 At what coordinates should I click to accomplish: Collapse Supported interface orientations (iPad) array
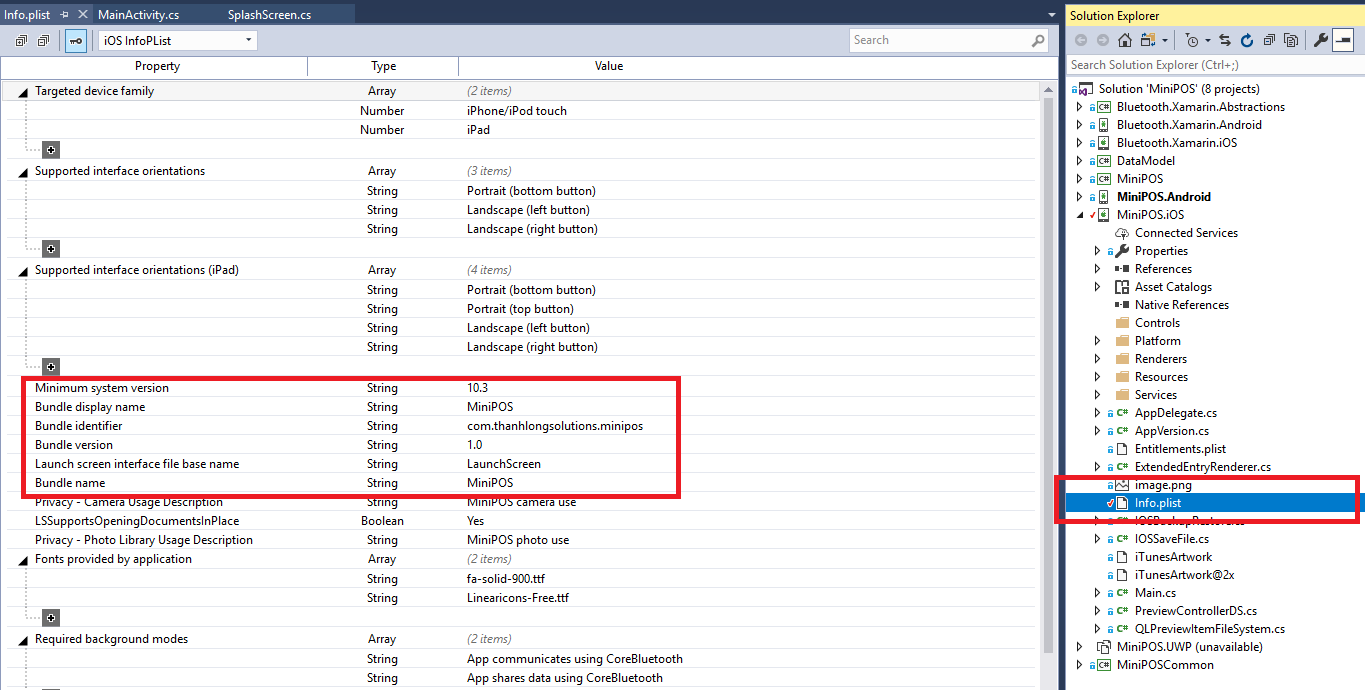(22, 271)
